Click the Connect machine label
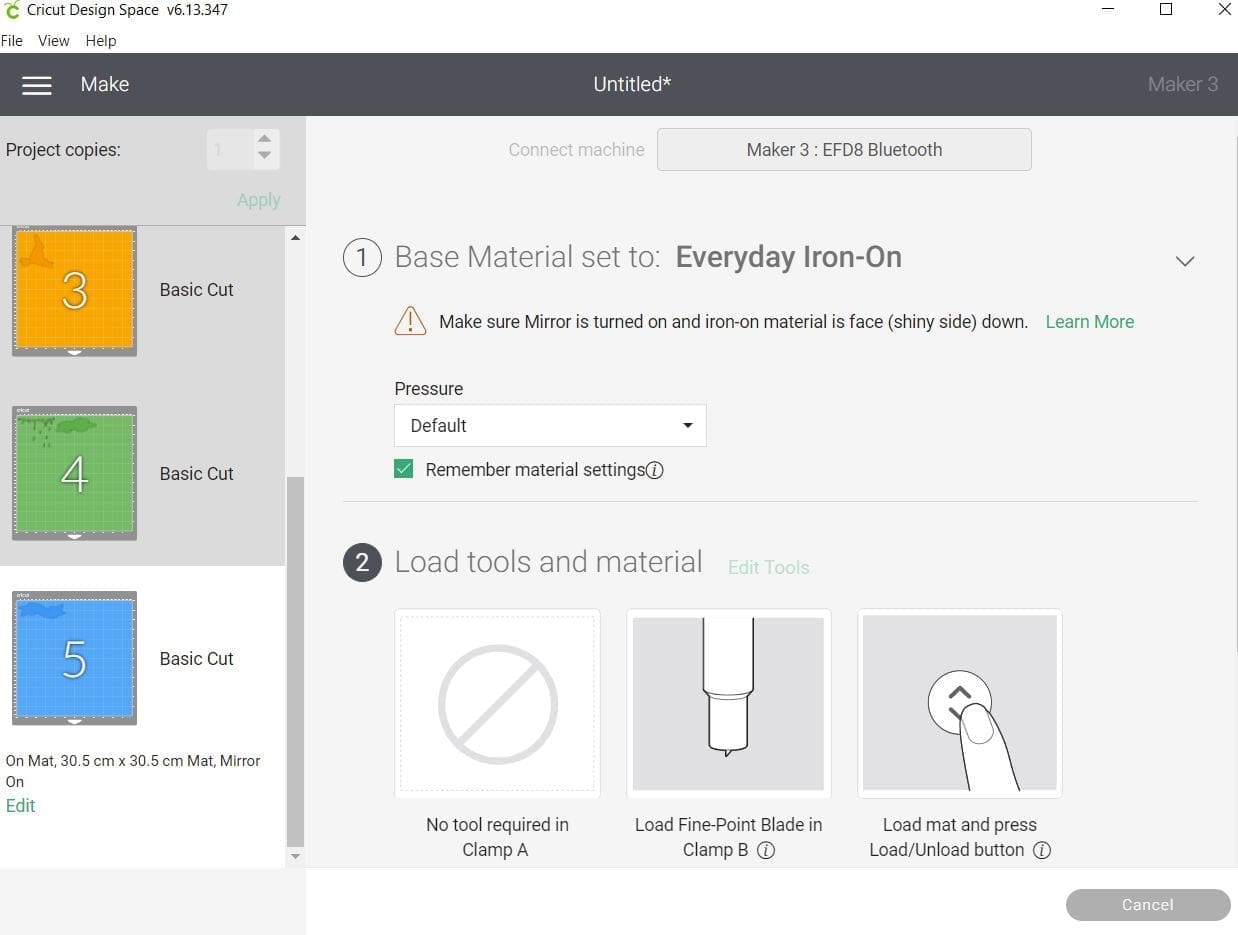Screen dimensions: 1238x935 pyautogui.click(x=576, y=150)
